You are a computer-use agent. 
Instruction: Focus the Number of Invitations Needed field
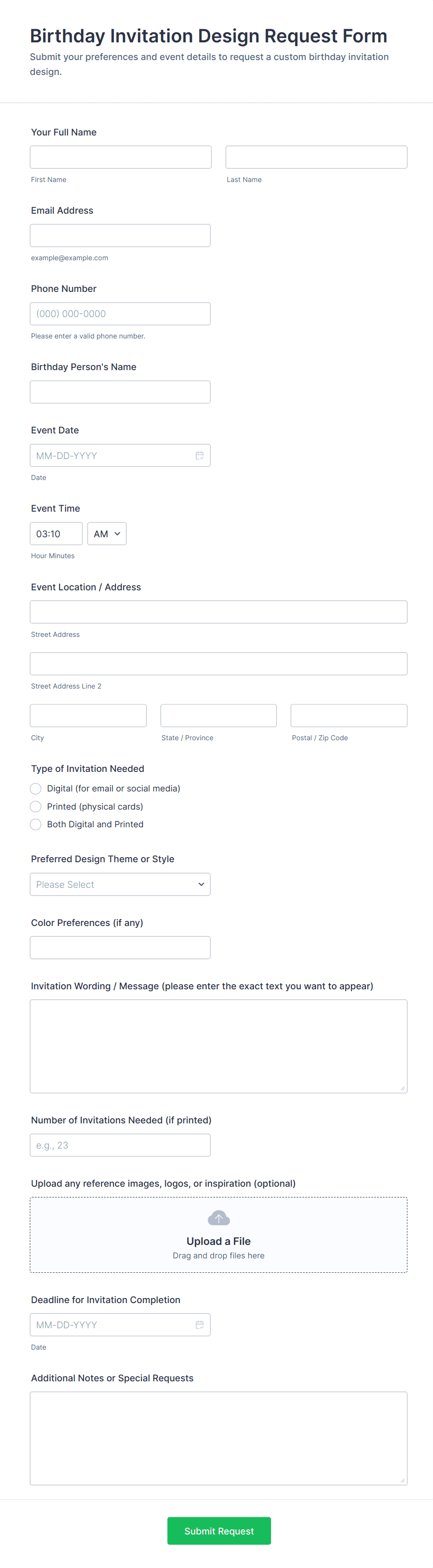point(120,1145)
